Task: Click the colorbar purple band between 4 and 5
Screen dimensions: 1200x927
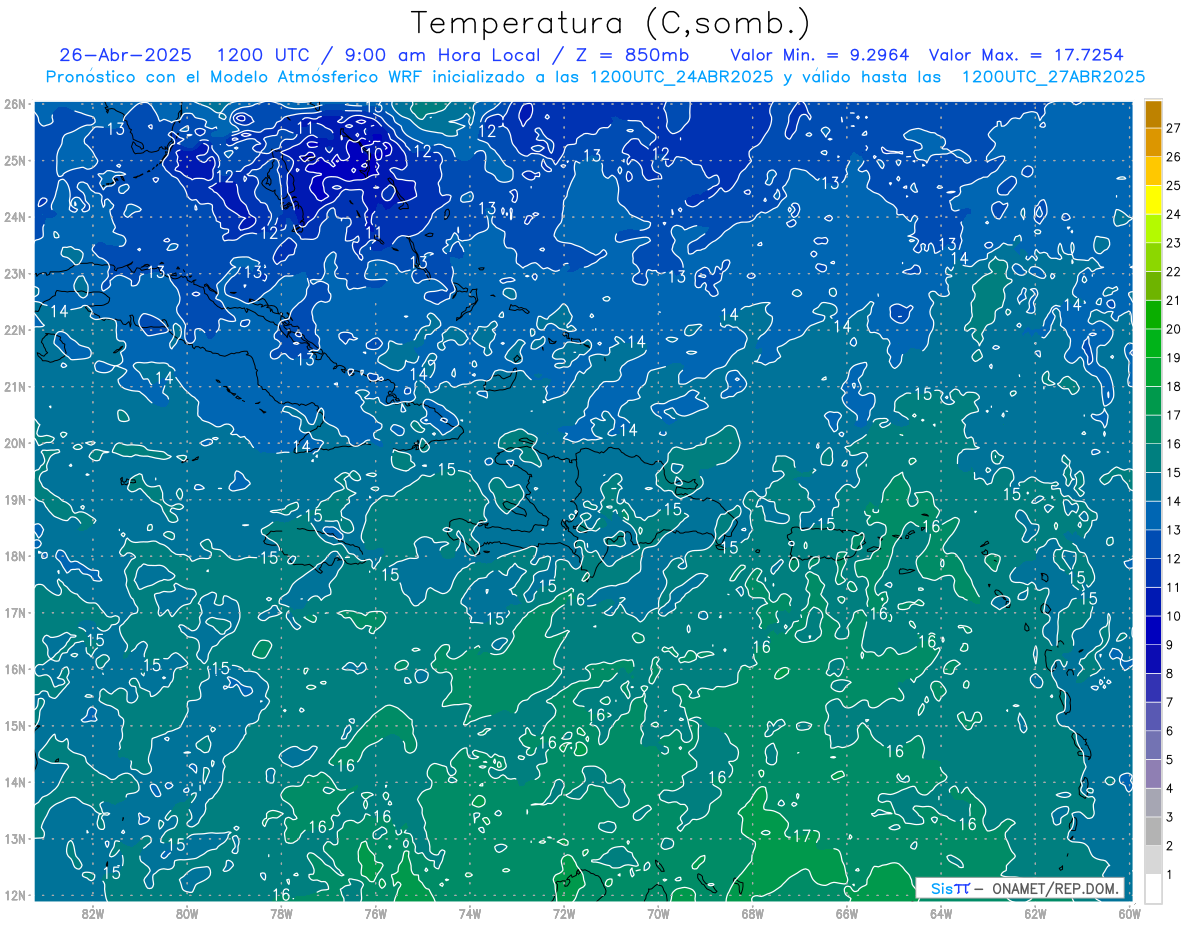Action: pyautogui.click(x=1153, y=774)
